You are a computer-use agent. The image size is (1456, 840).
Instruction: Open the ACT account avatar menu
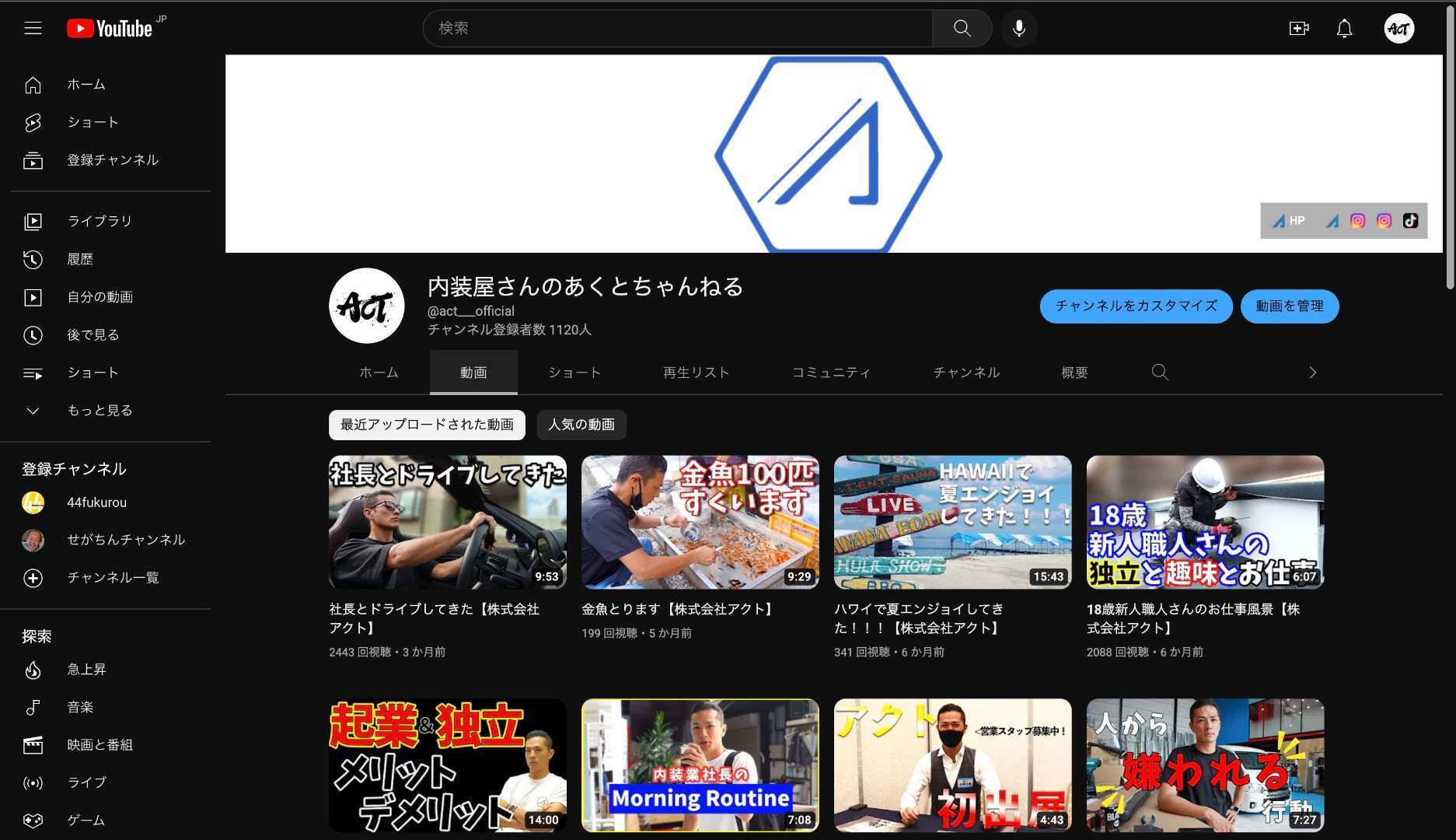(x=1398, y=29)
